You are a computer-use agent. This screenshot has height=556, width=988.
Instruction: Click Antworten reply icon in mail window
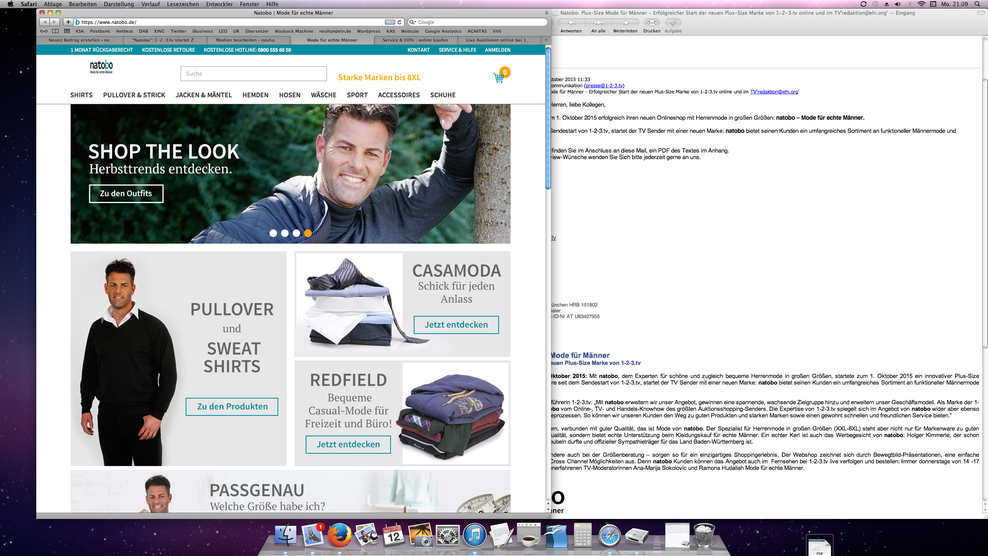pos(572,23)
